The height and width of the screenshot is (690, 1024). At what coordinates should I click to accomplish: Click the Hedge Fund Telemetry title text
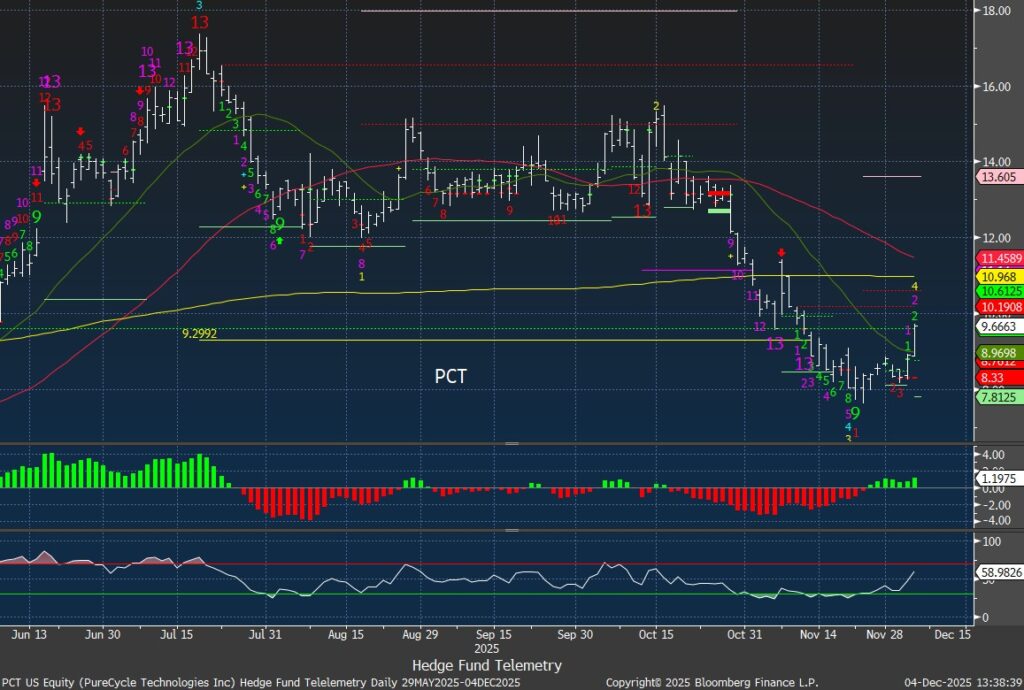point(486,665)
